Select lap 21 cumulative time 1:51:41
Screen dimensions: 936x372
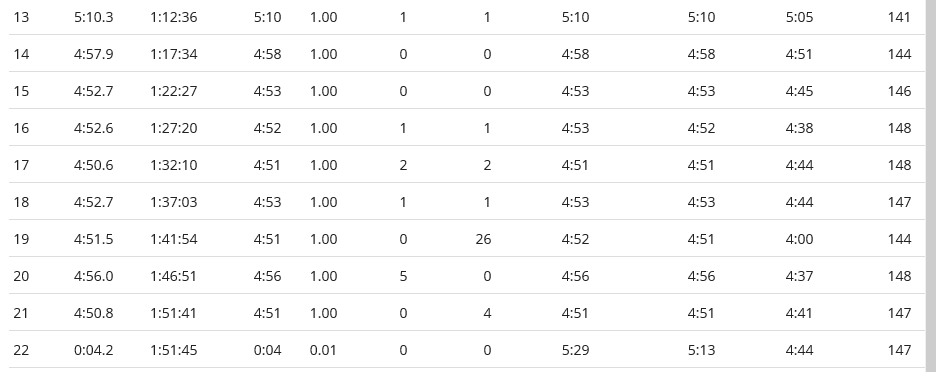tap(174, 313)
